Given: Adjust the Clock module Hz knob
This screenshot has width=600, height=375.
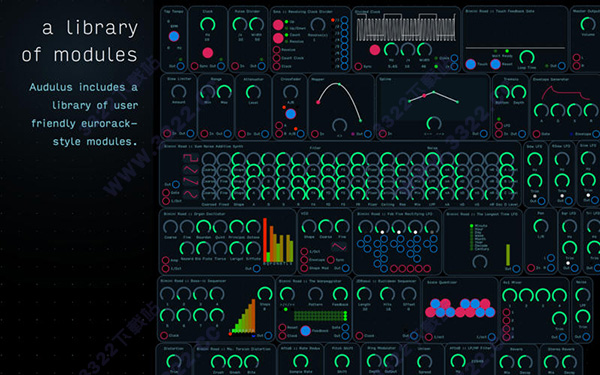Looking at the screenshot, I should click(x=208, y=25).
